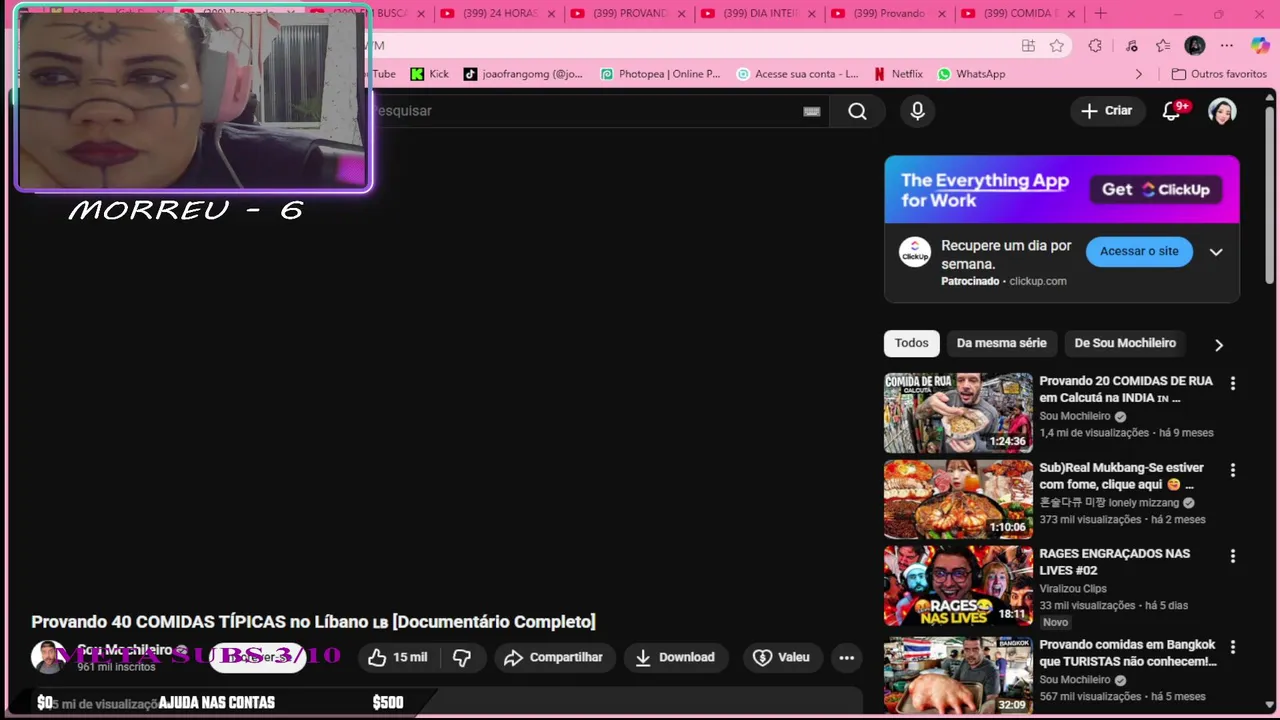
Task: Show more filter chips with right arrow
Action: point(1218,345)
